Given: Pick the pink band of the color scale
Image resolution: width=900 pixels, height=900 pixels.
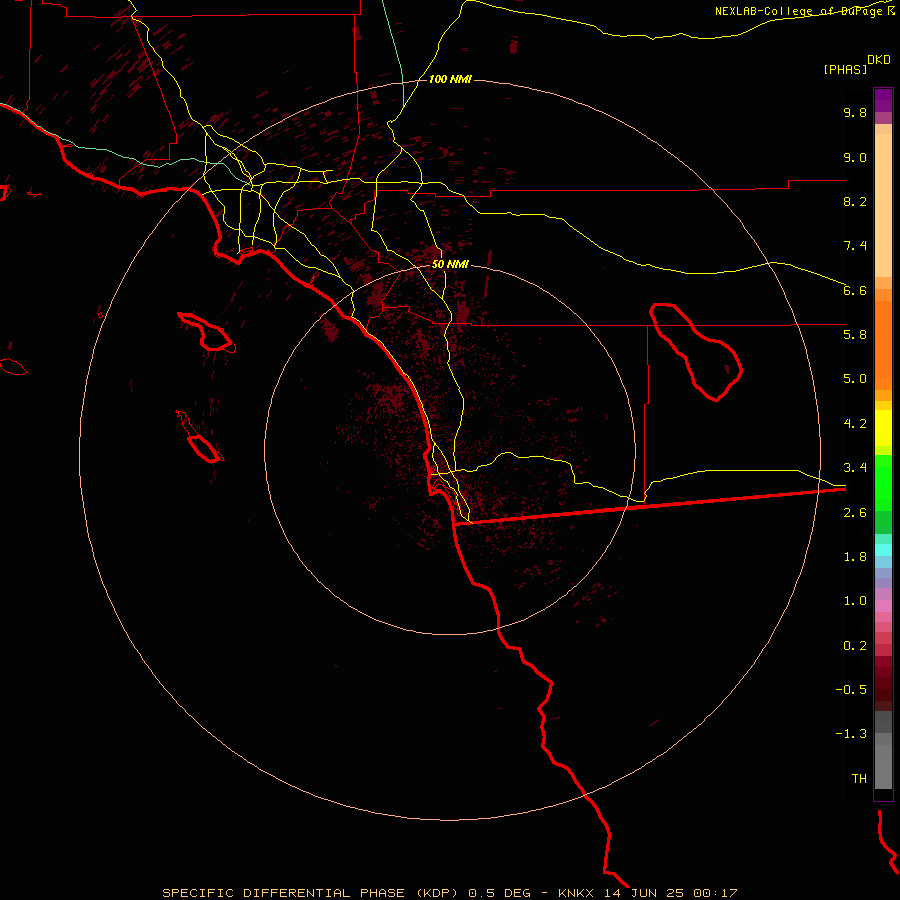Looking at the screenshot, I should click(x=883, y=606).
